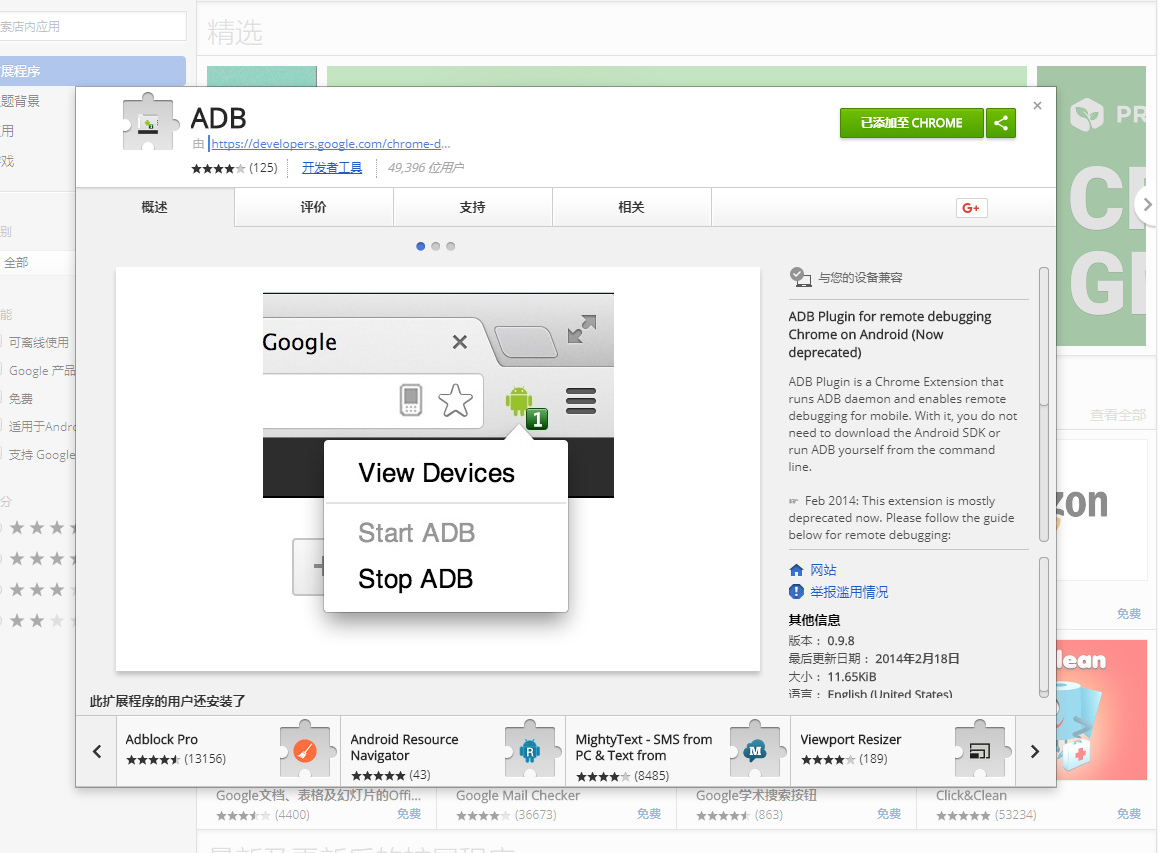Select 题背景 in the background sidebar

point(20,101)
